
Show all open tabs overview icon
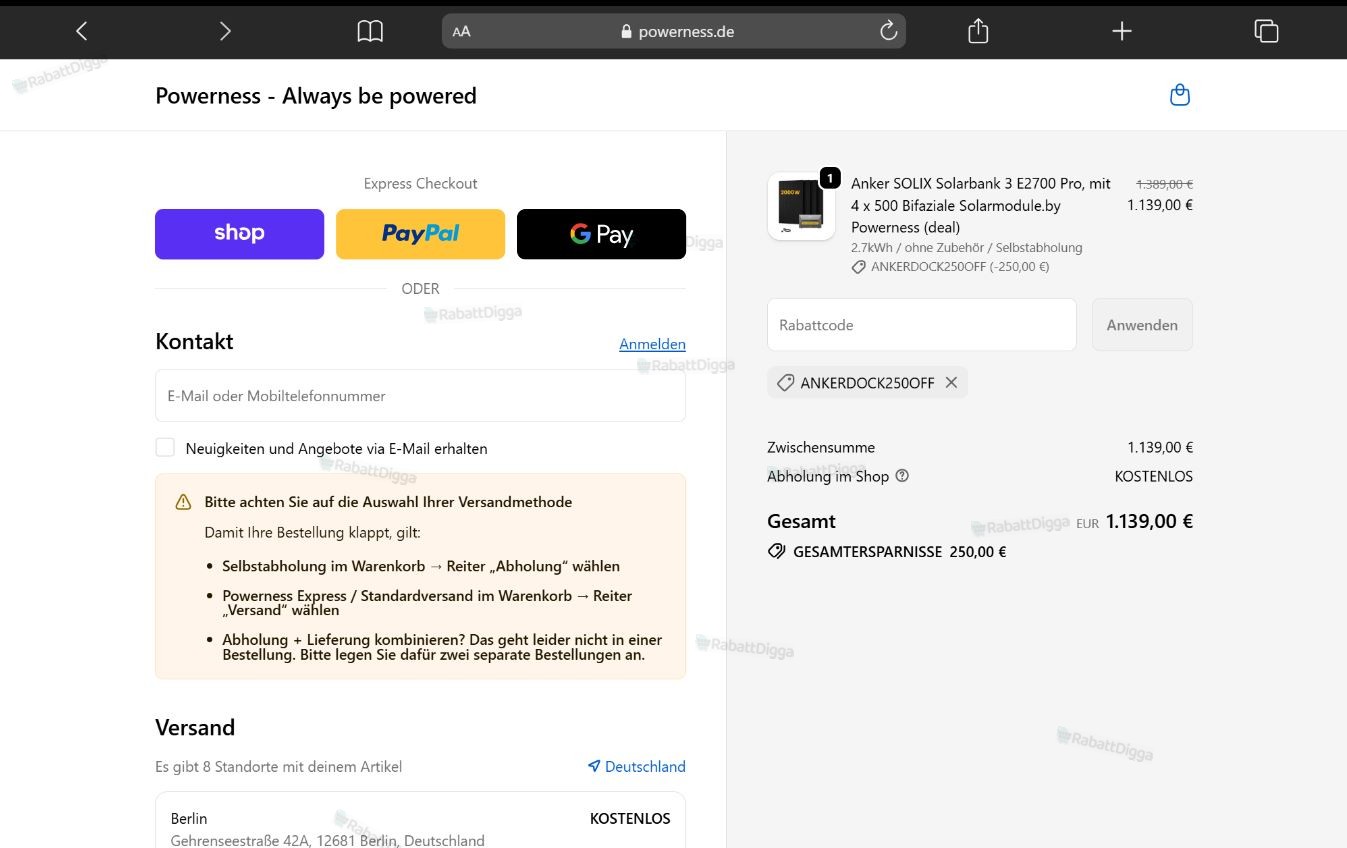point(1266,31)
